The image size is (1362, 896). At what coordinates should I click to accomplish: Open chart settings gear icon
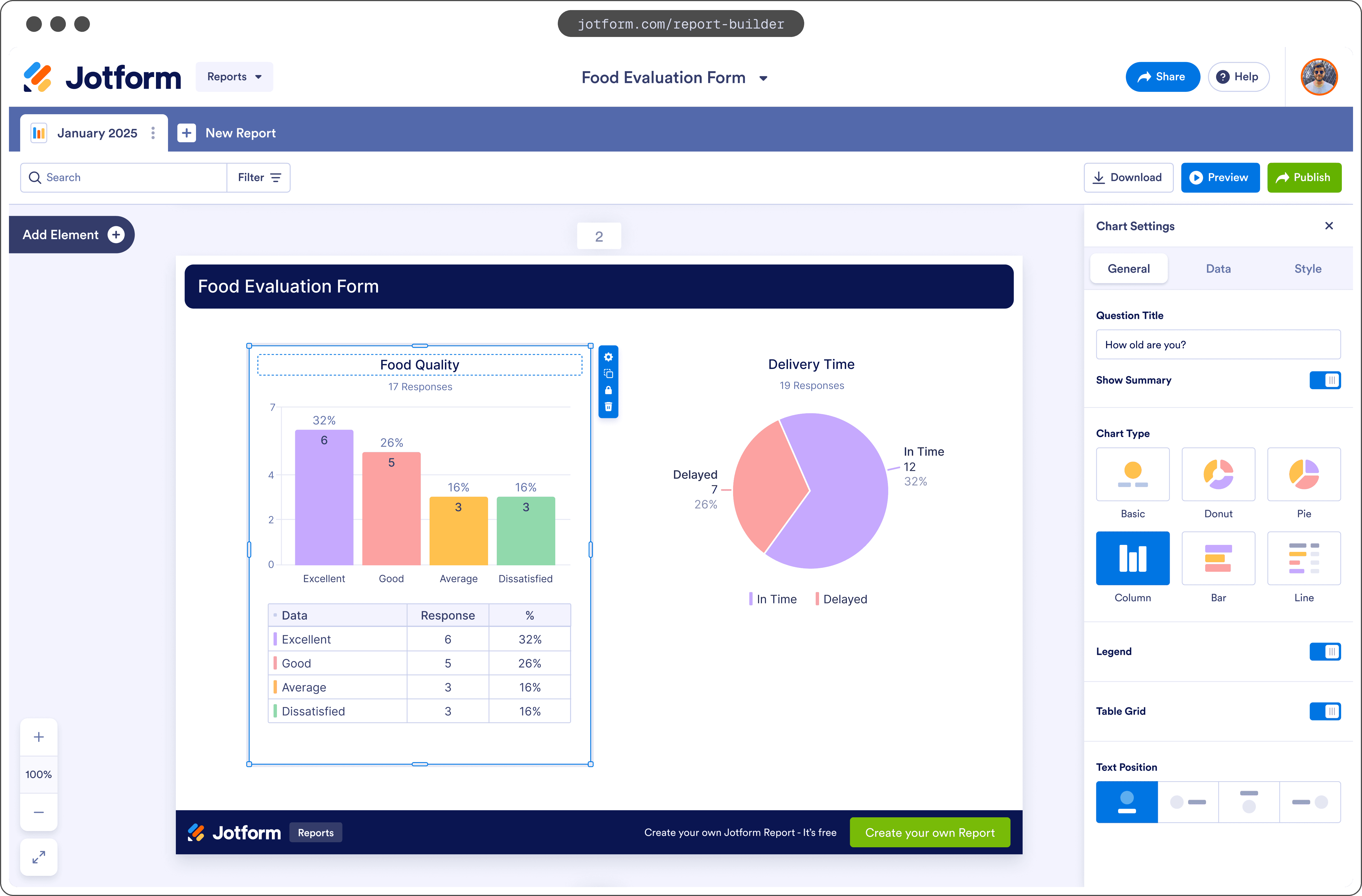(608, 357)
